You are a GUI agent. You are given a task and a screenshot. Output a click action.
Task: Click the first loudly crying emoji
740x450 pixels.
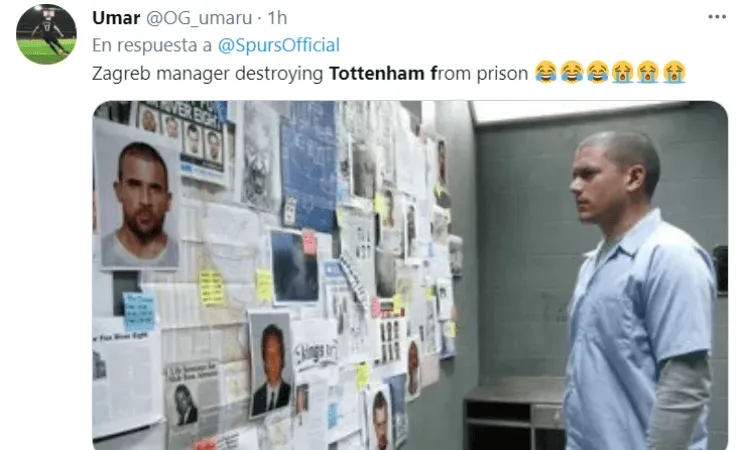pos(623,73)
